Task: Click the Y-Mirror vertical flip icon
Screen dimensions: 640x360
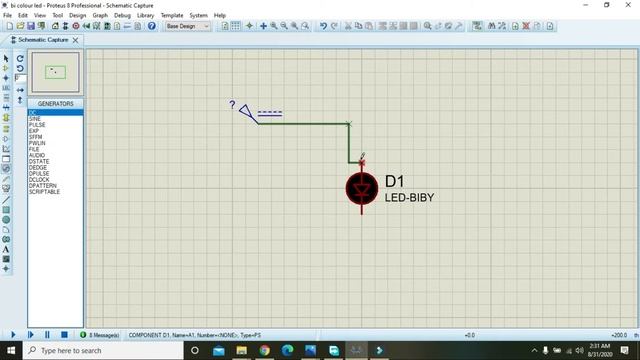Action: click(20, 100)
